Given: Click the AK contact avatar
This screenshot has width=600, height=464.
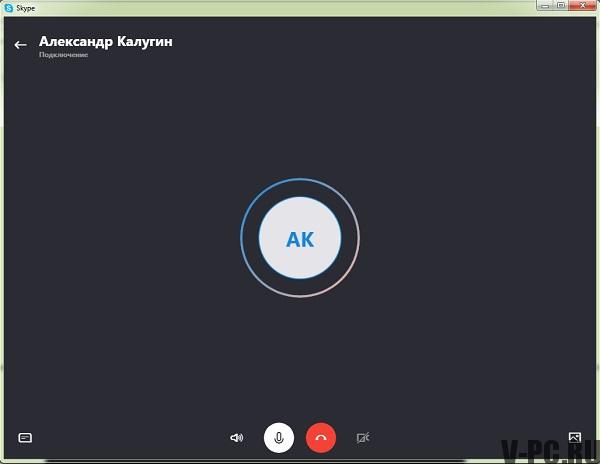Looking at the screenshot, I should [x=300, y=238].
